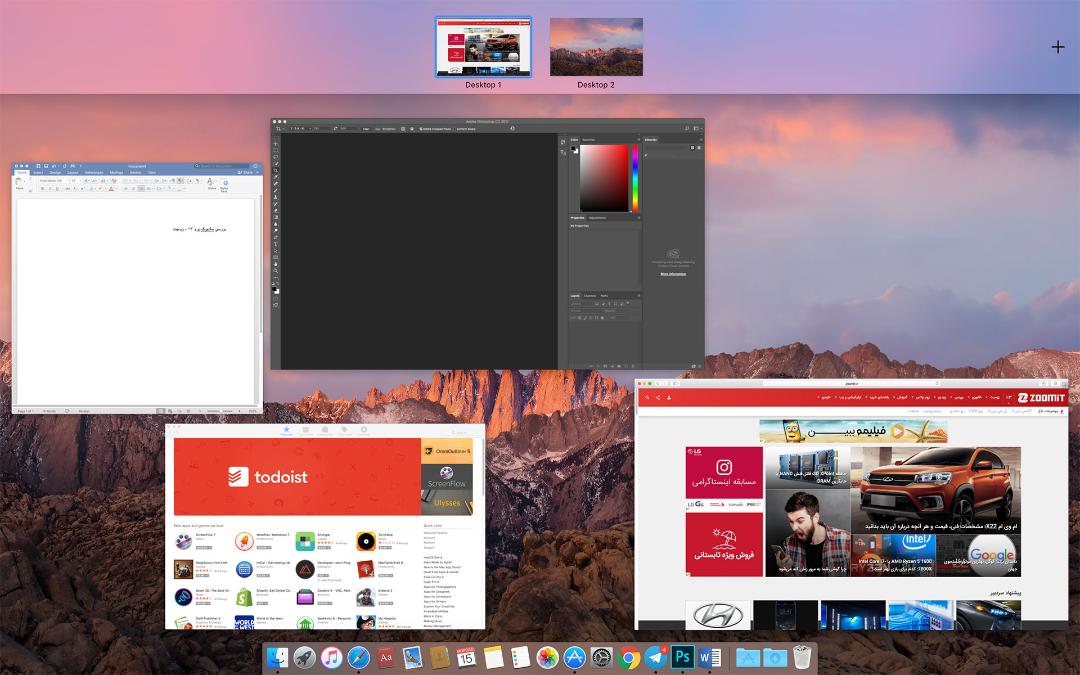Select the Zoomit browser window

pos(851,504)
